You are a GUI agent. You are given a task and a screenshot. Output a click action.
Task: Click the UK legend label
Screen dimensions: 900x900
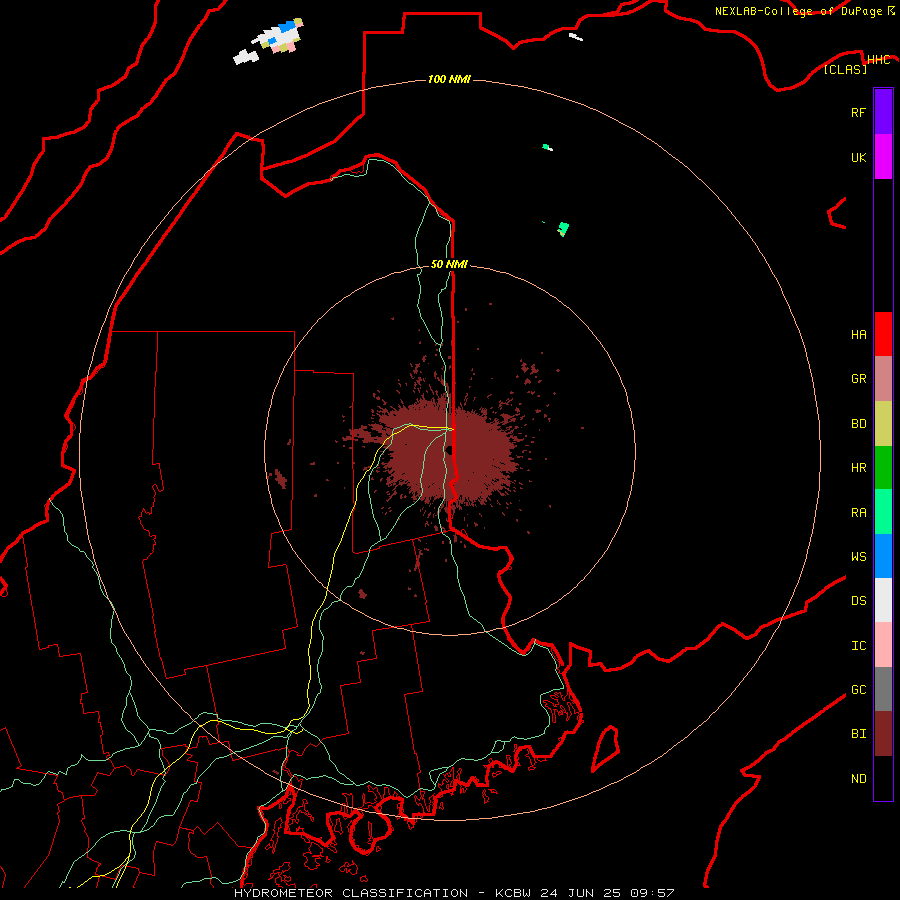click(858, 157)
